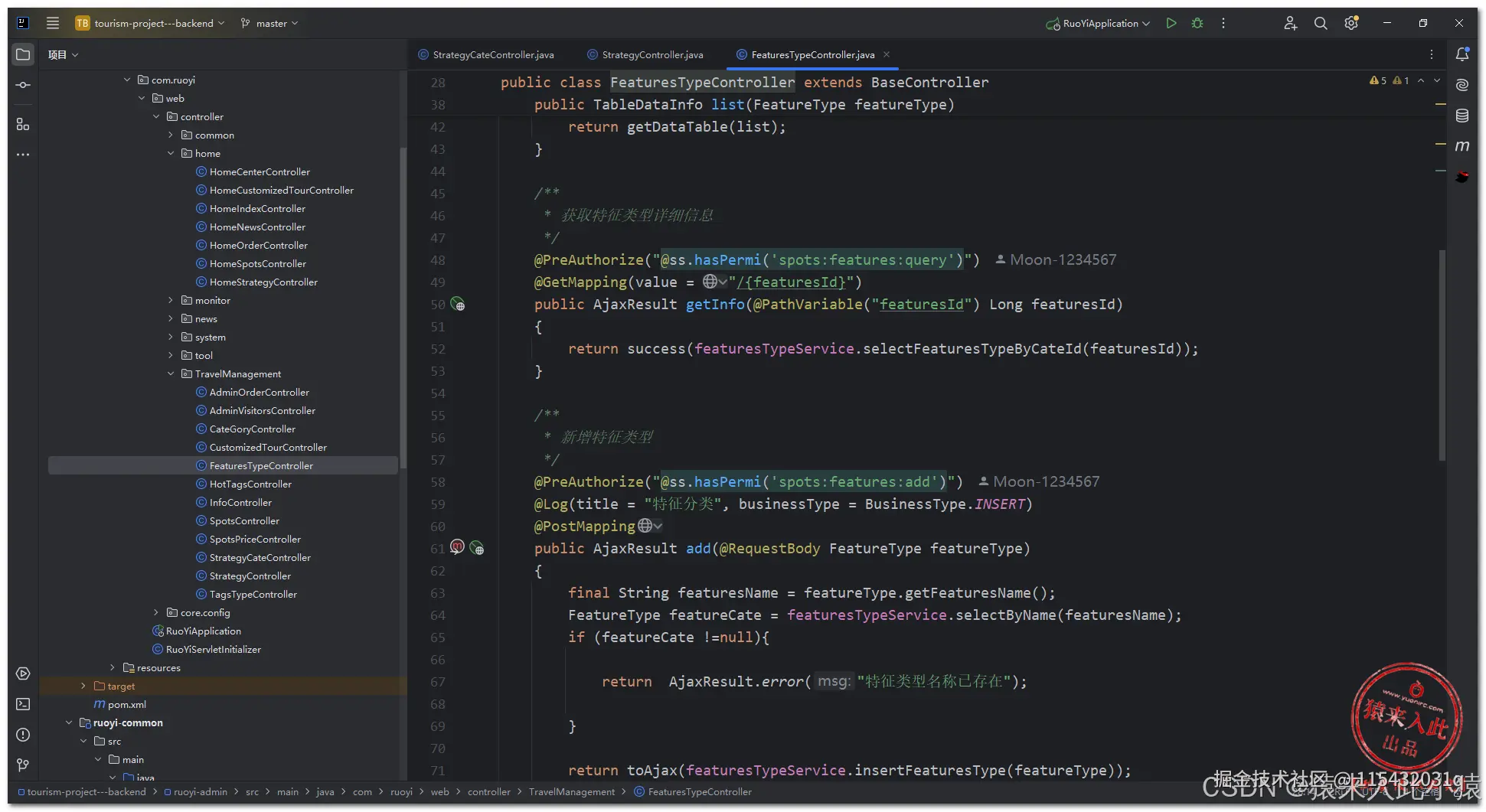This screenshot has width=1486, height=812.
Task: Collapse the home folder
Action: click(171, 153)
